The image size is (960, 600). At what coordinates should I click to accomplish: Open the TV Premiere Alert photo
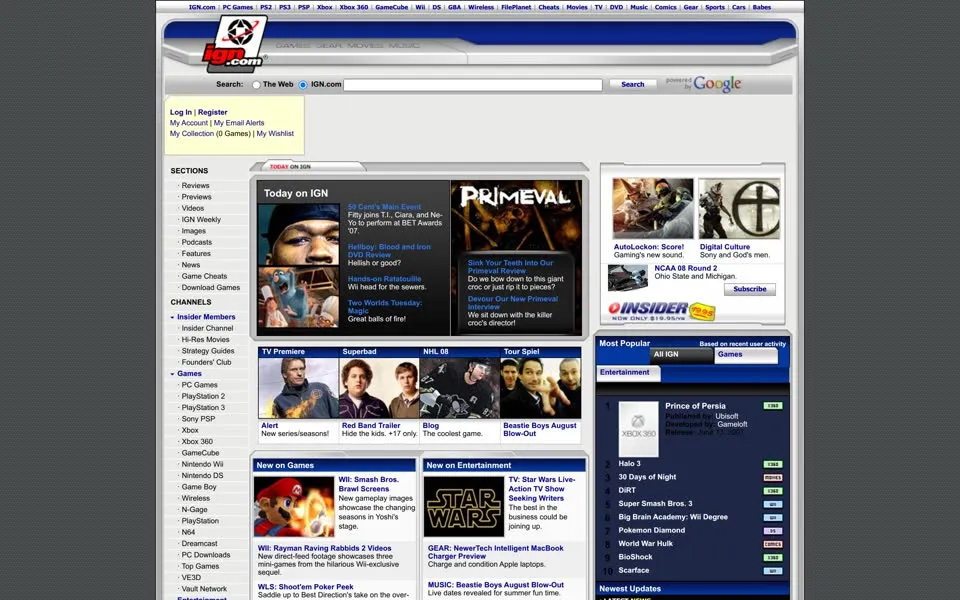pos(298,388)
